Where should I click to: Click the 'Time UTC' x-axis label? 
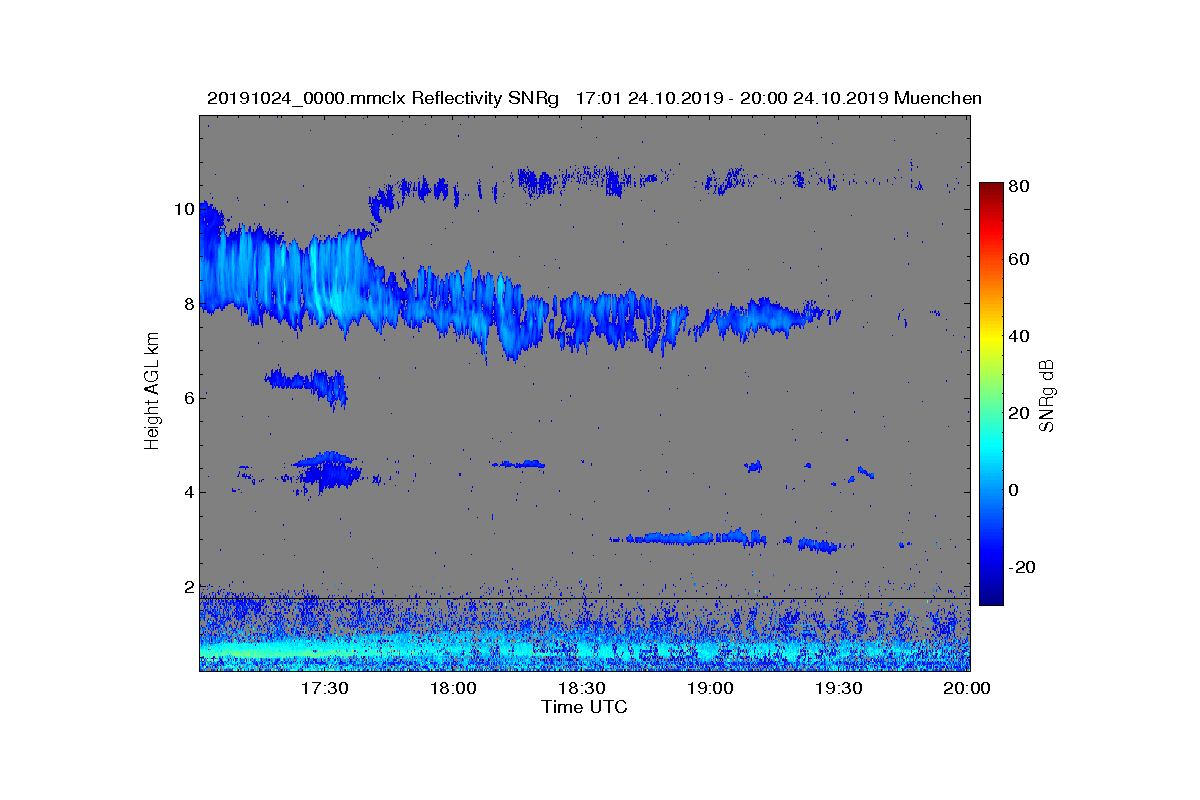click(585, 707)
